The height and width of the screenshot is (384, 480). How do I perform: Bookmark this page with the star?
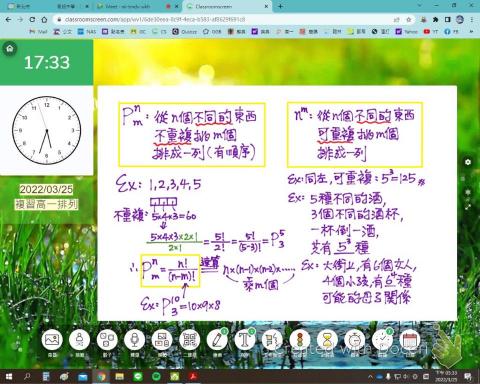409,20
